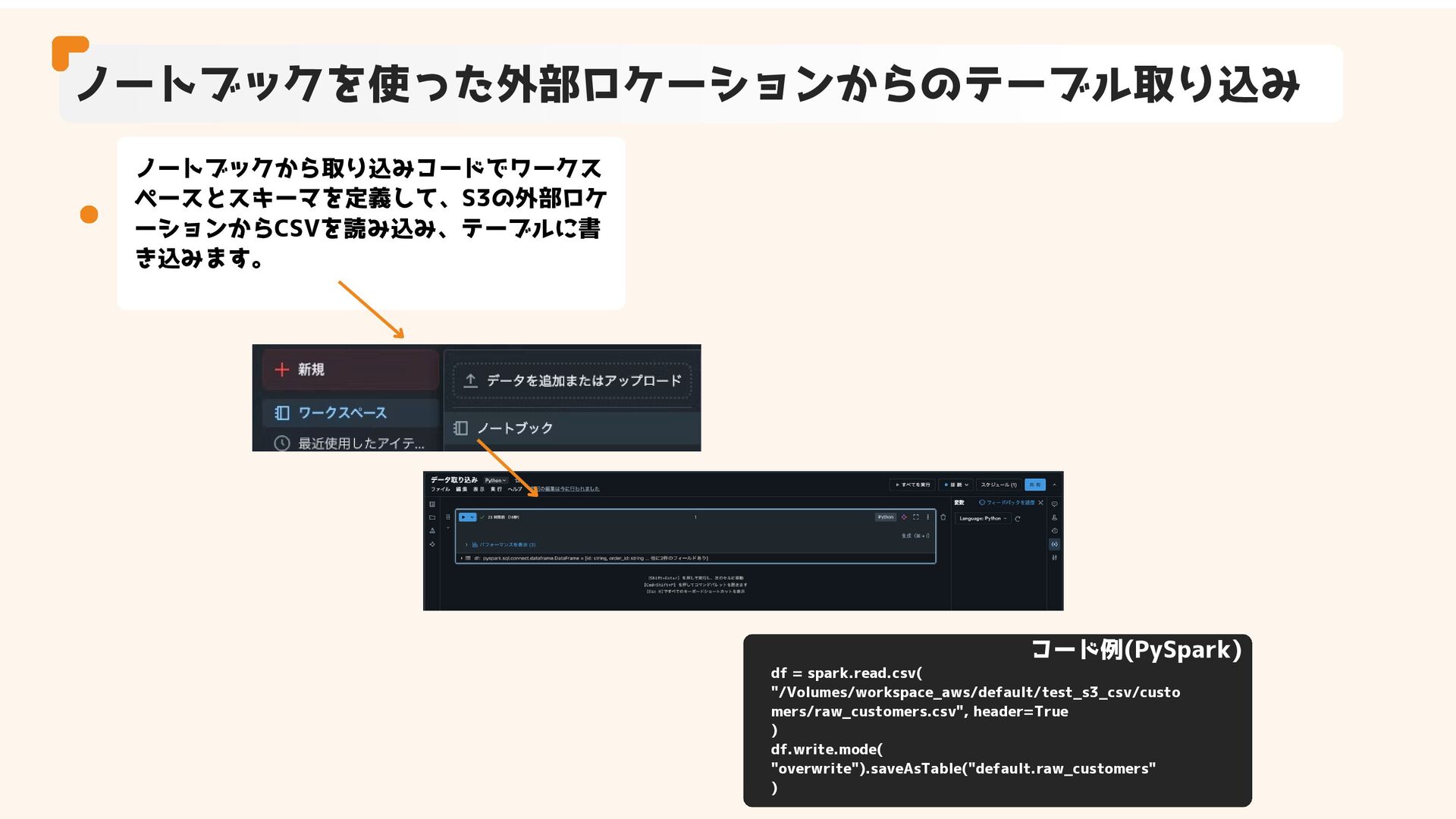The width and height of the screenshot is (1456, 819).
Task: Refresh variables list with reload icon
Action: click(x=1018, y=519)
